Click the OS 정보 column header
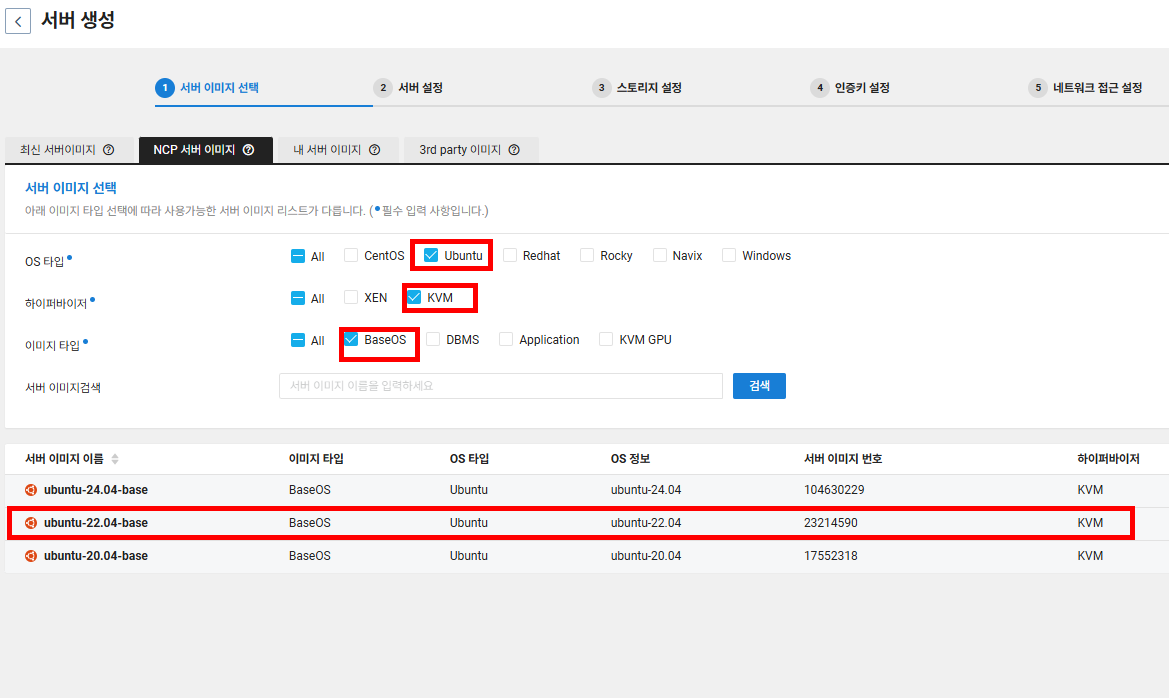This screenshot has width=1169, height=698. pos(631,459)
